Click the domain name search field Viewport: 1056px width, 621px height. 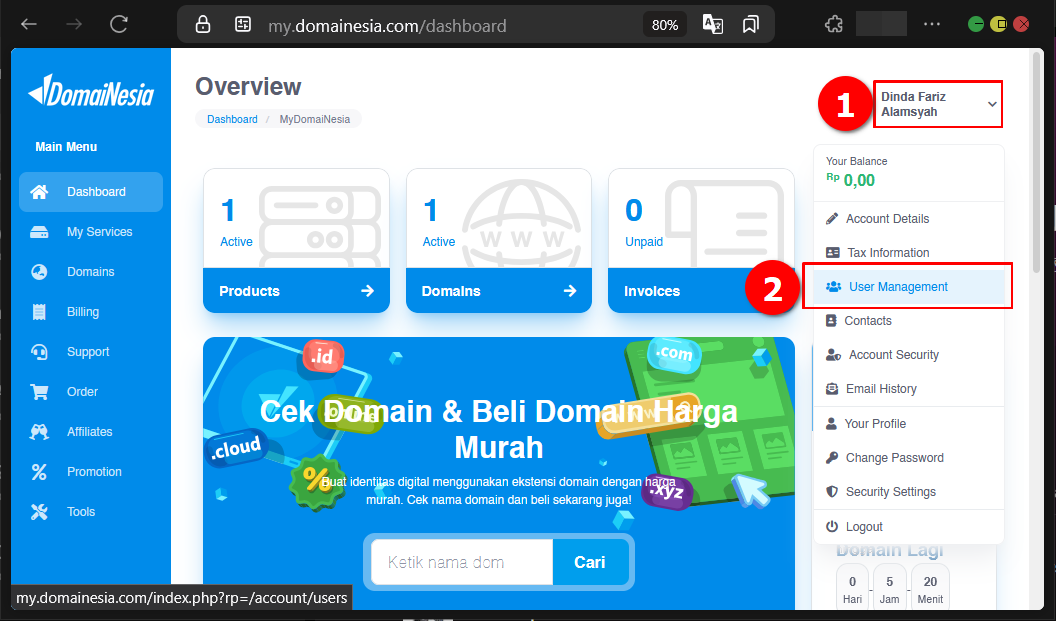coord(462,562)
